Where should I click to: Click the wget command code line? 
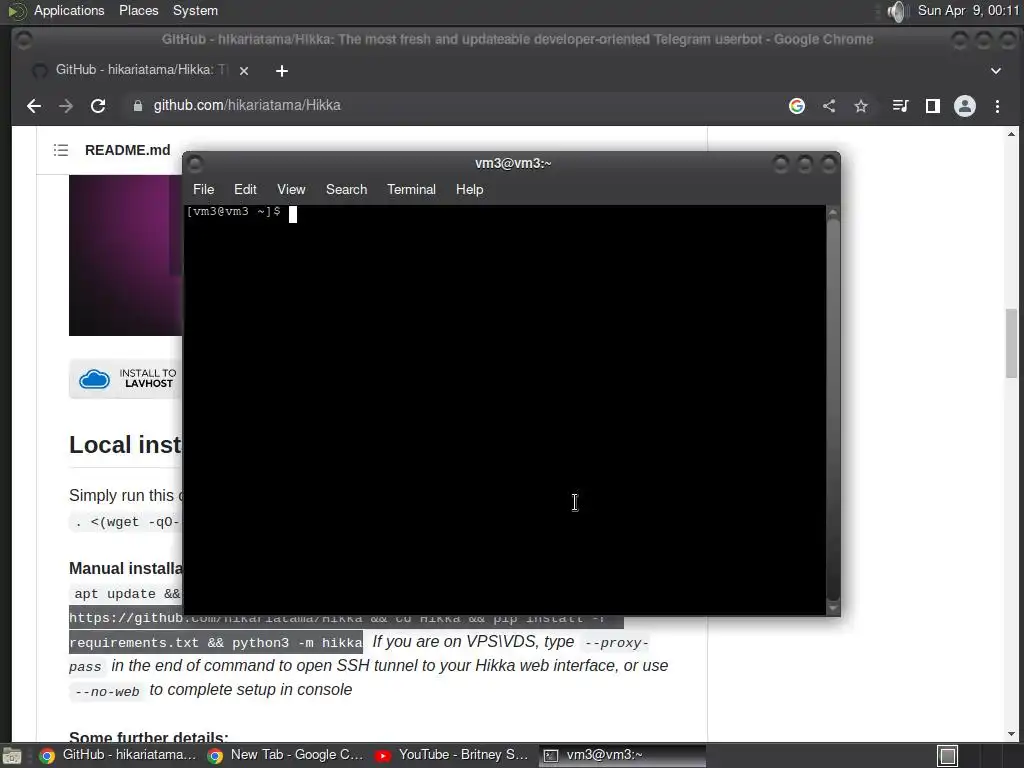127,522
